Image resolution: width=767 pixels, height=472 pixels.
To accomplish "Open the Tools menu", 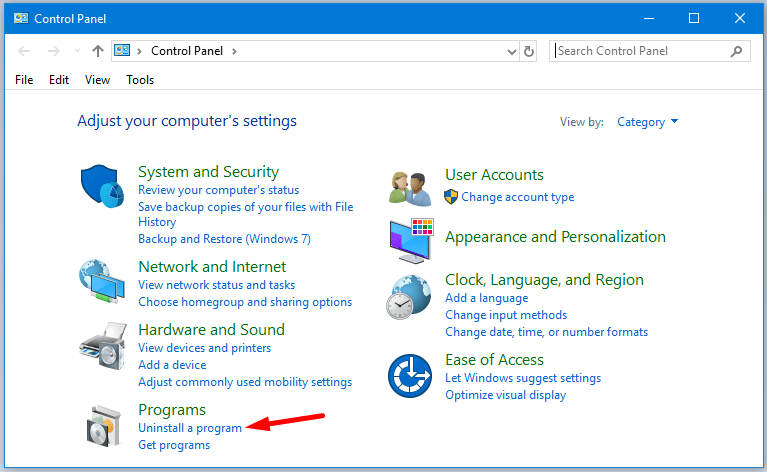I will click(x=140, y=80).
